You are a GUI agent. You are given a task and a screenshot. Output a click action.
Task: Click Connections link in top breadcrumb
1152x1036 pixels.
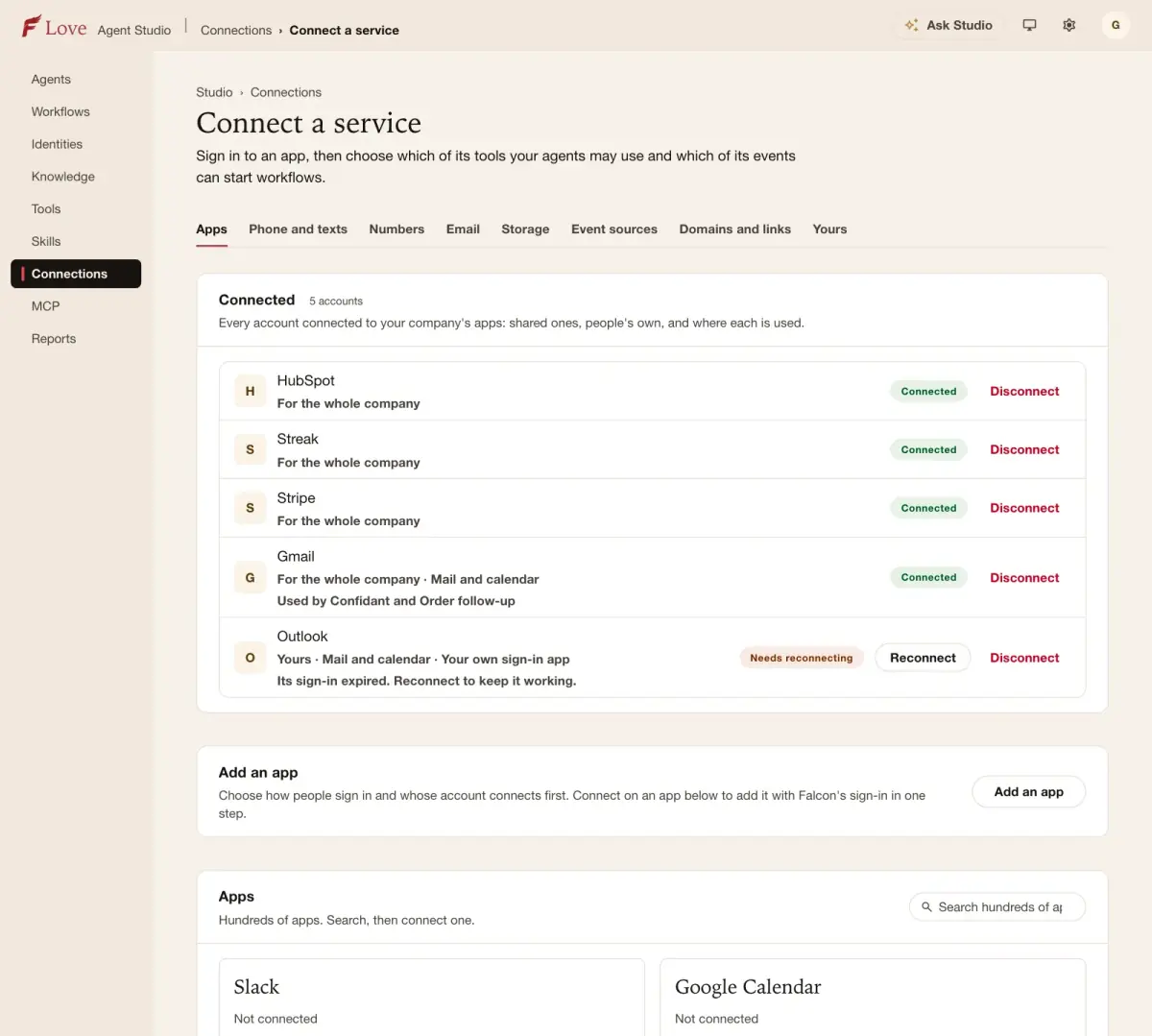pyautogui.click(x=236, y=31)
